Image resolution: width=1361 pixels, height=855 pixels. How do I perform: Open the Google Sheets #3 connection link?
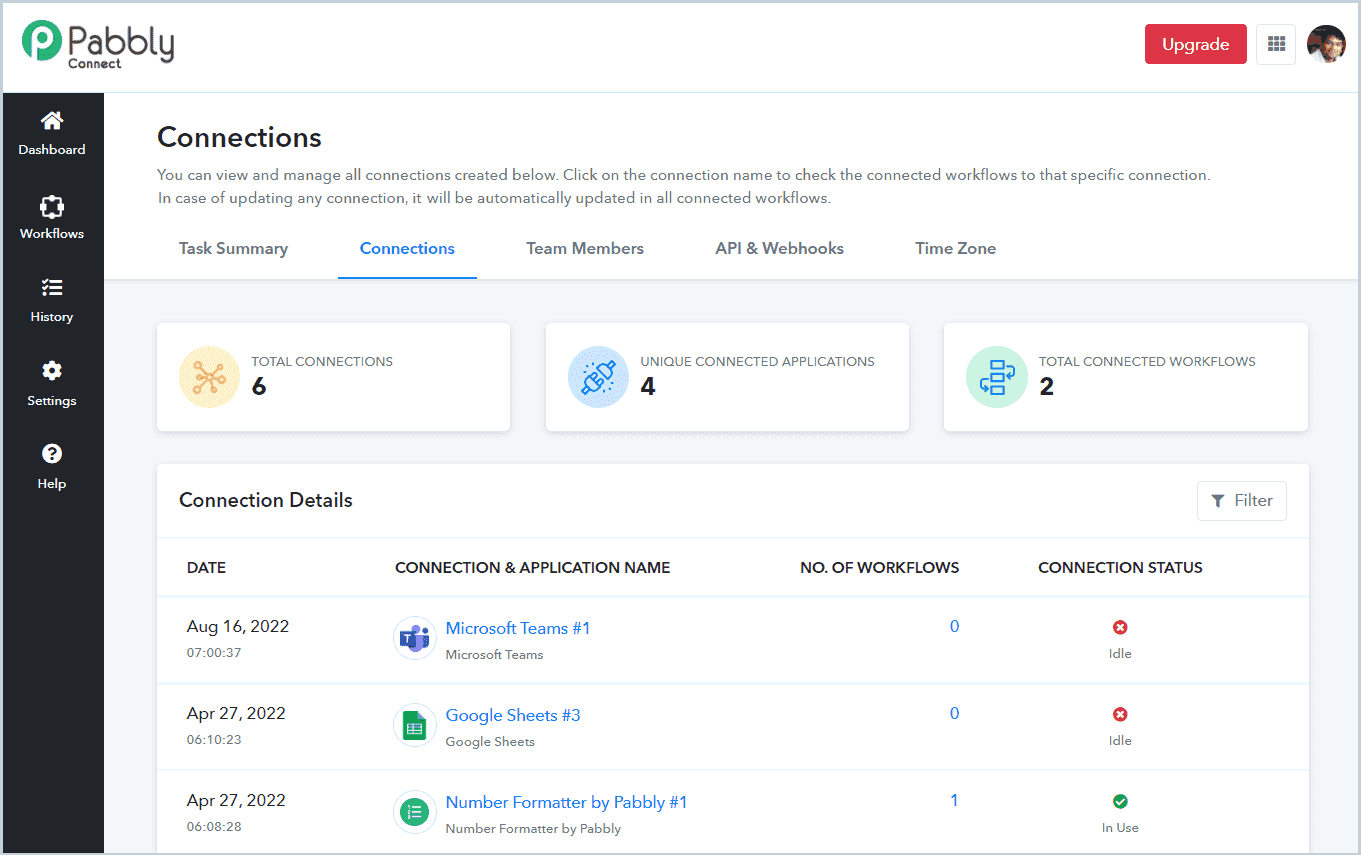(513, 715)
